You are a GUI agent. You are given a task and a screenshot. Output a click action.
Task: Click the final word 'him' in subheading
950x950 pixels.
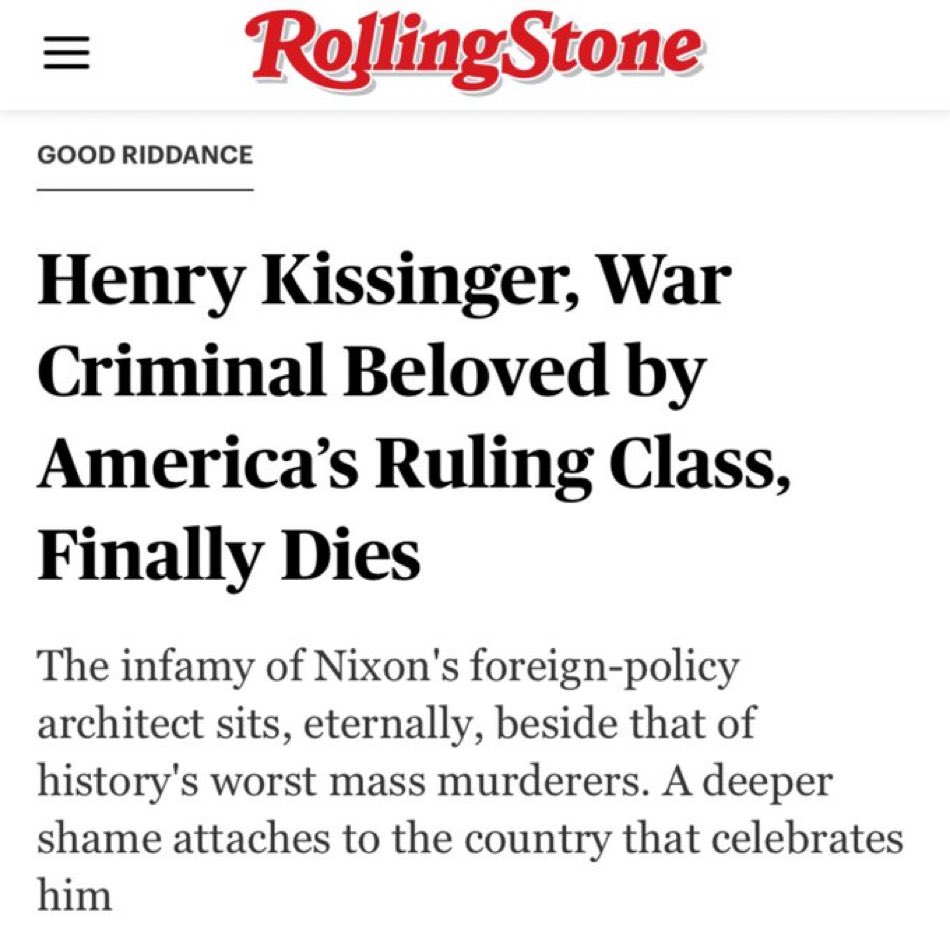[75, 894]
